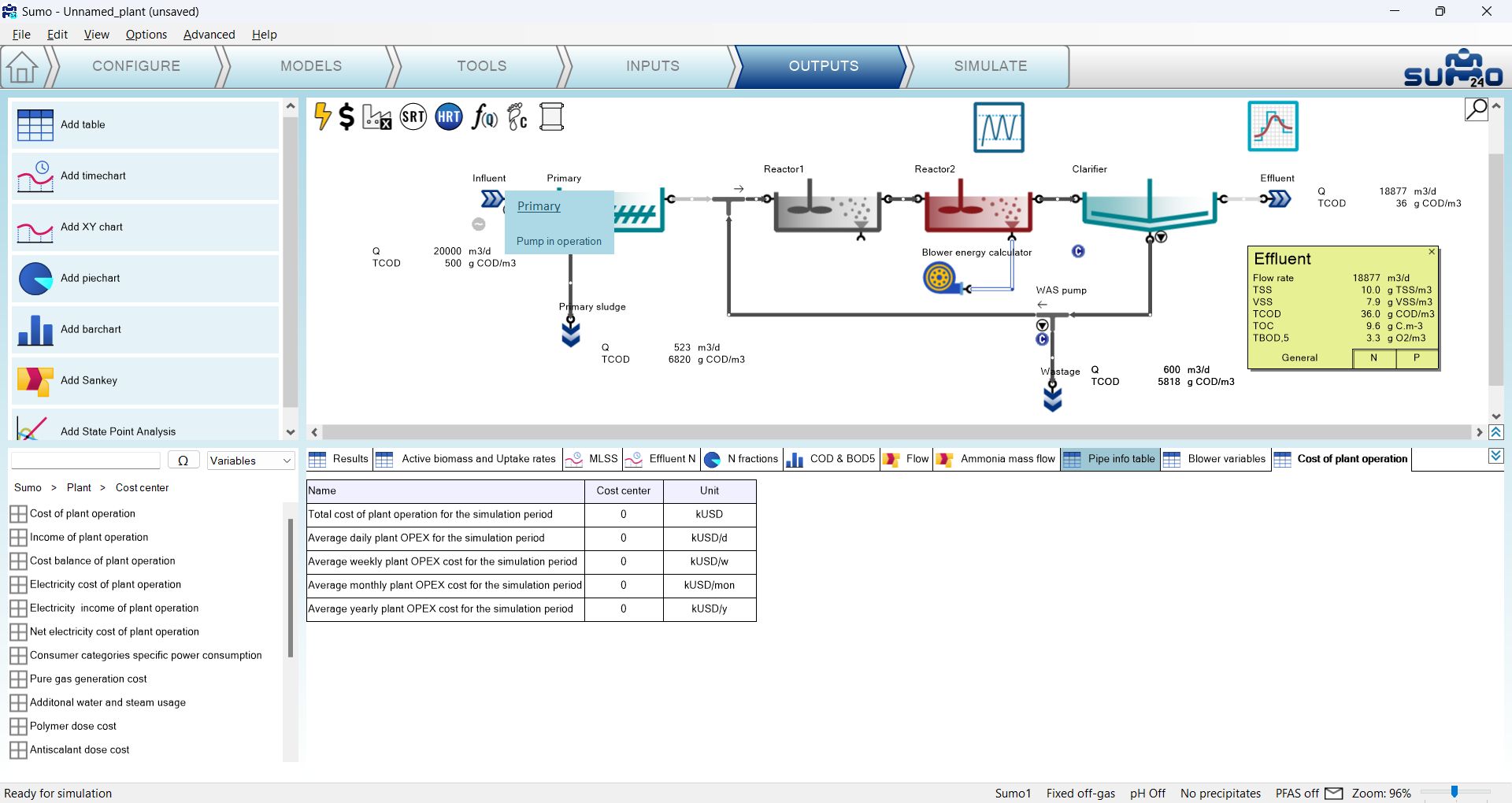This screenshot has width=1512, height=803.
Task: Click the variable search input field
Action: (x=86, y=461)
